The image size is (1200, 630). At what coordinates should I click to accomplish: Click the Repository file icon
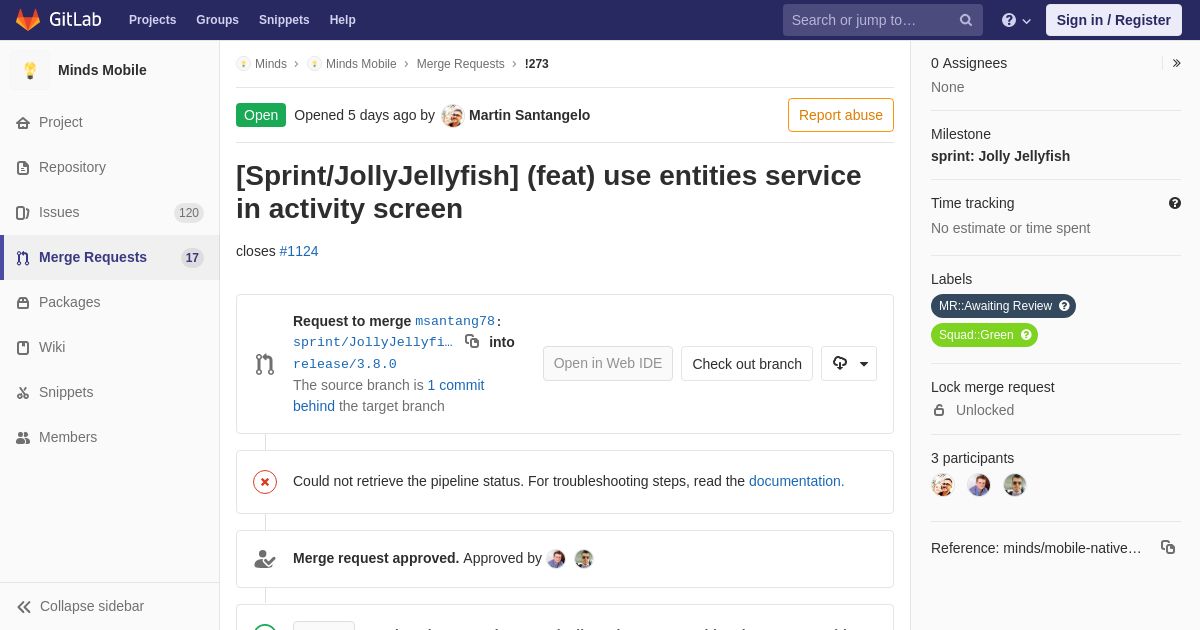pyautogui.click(x=23, y=167)
